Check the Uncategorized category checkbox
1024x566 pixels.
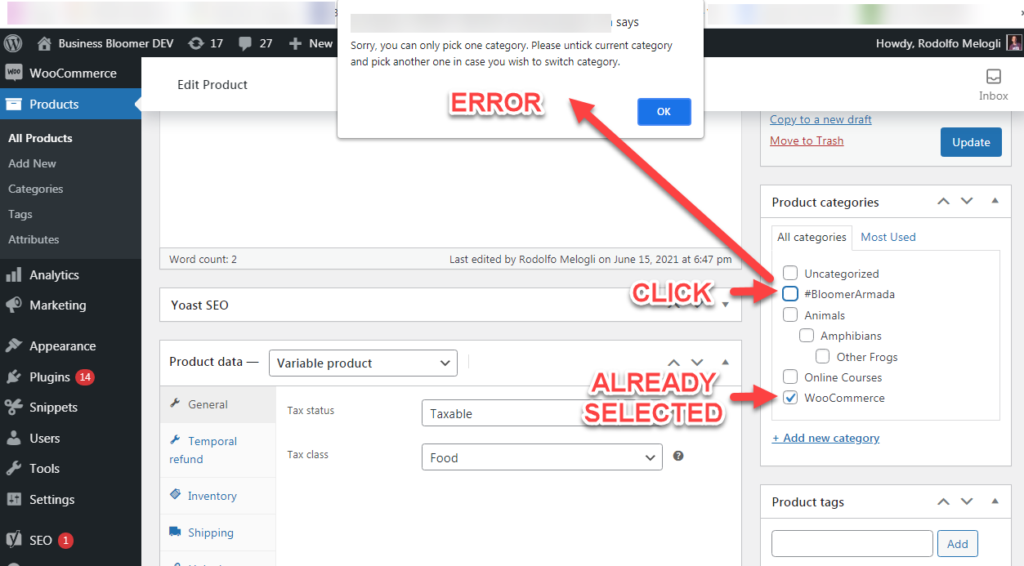(x=790, y=273)
